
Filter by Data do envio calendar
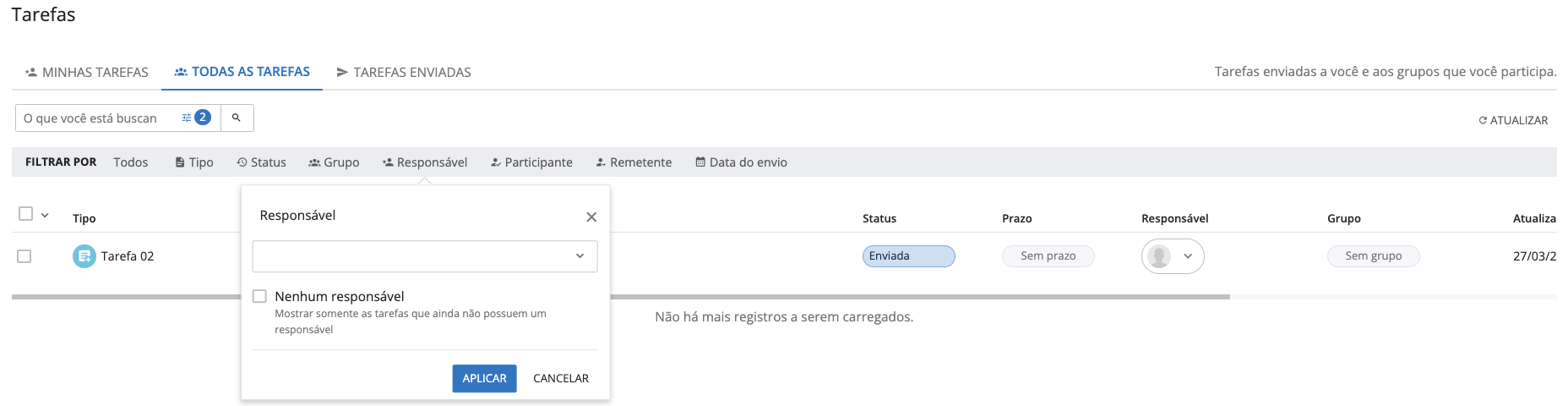pyautogui.click(x=741, y=162)
